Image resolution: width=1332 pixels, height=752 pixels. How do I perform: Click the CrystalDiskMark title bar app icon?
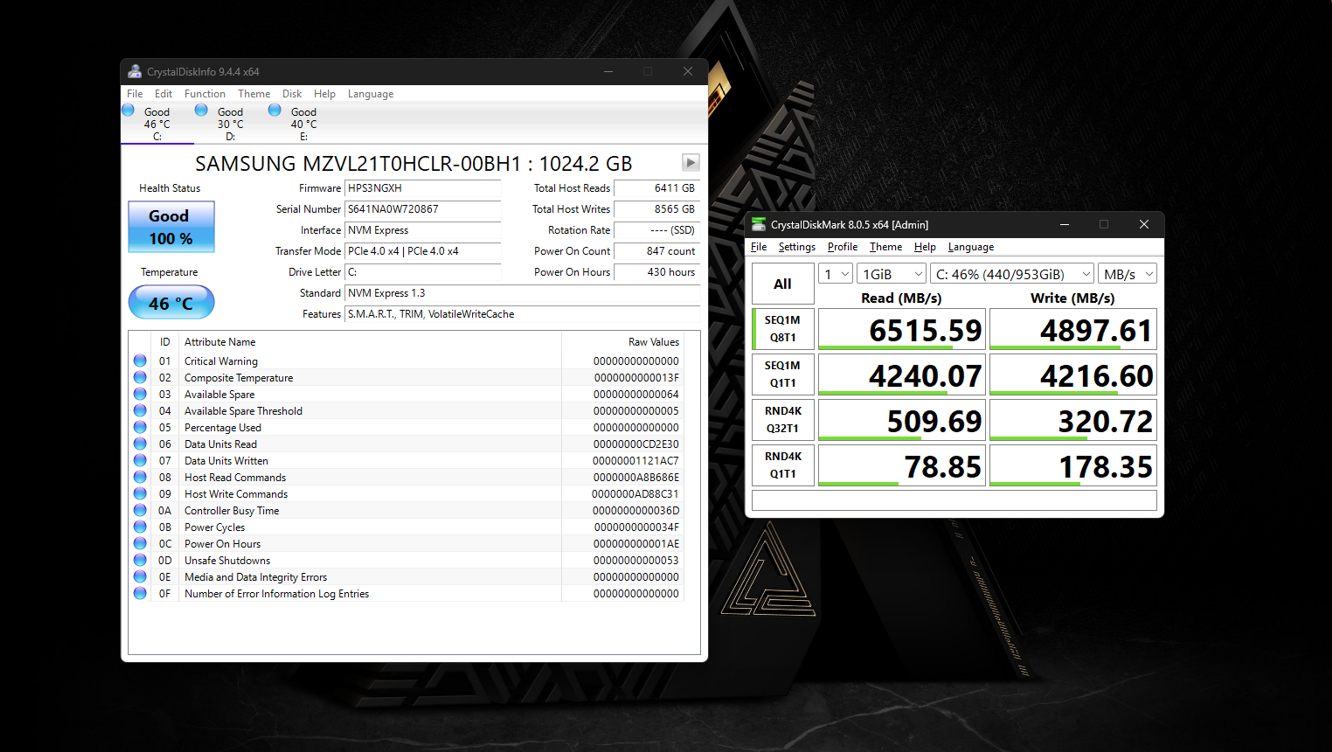click(x=758, y=224)
